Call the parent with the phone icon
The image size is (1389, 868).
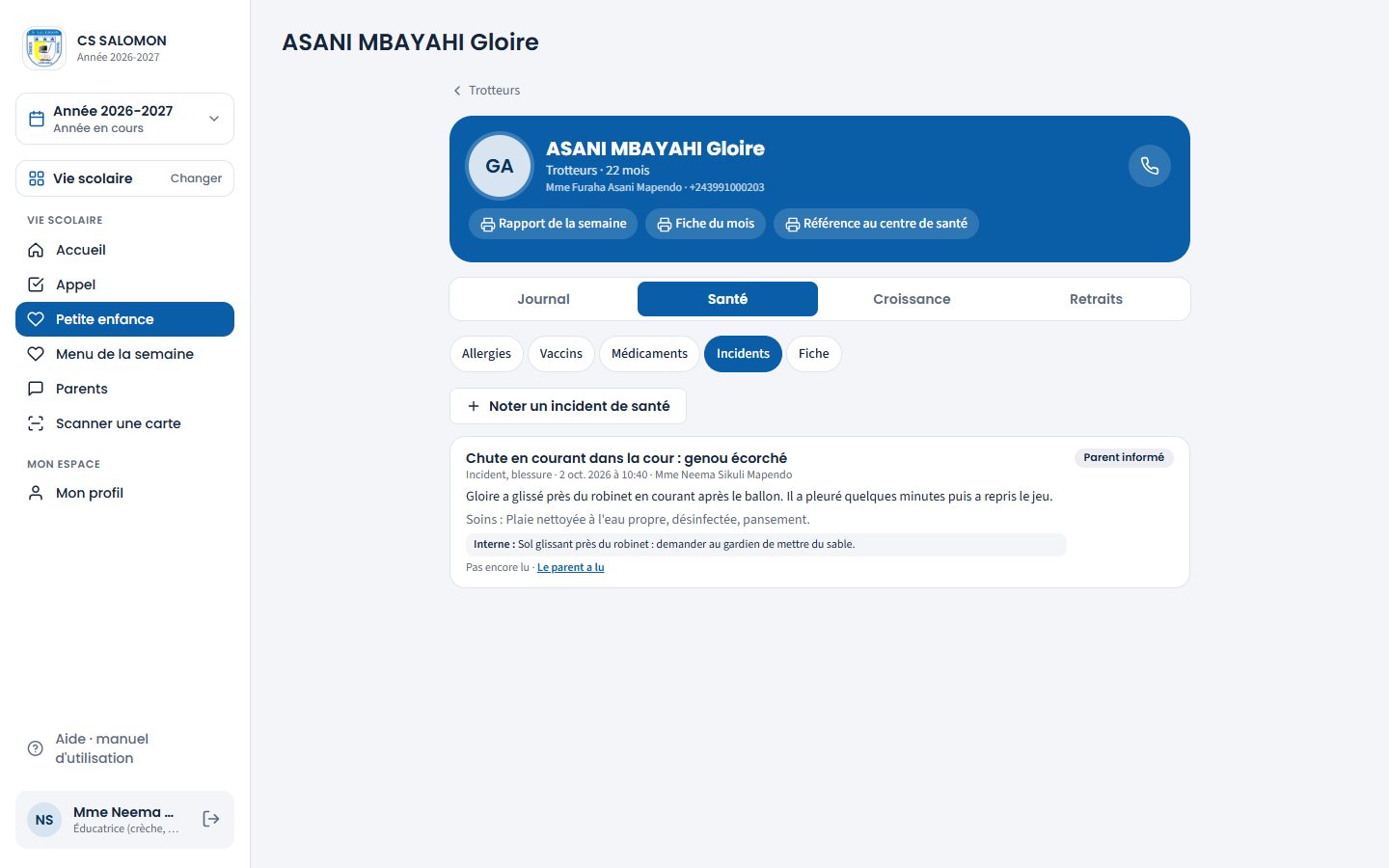coord(1150,166)
